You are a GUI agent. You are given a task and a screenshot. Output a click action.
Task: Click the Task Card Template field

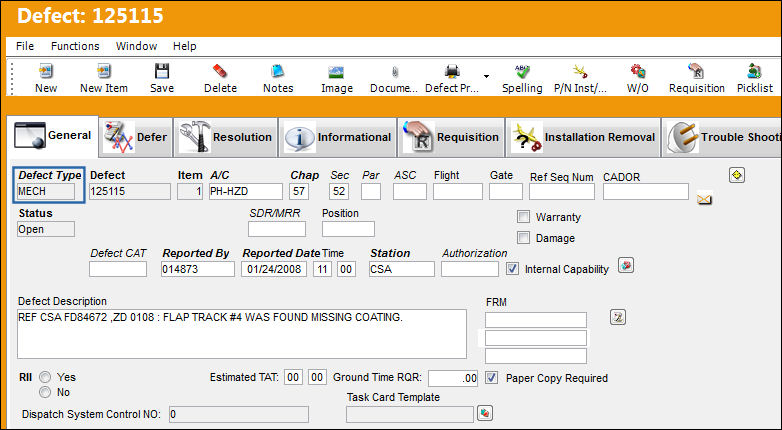point(410,414)
